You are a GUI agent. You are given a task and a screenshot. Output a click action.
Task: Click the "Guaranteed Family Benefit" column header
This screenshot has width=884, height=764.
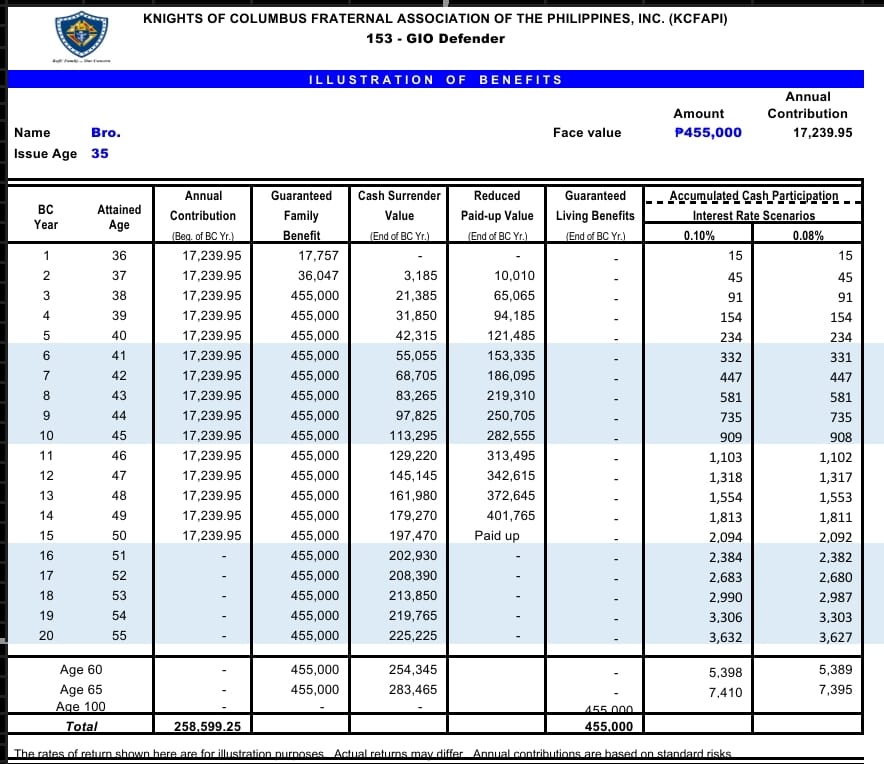tap(302, 215)
